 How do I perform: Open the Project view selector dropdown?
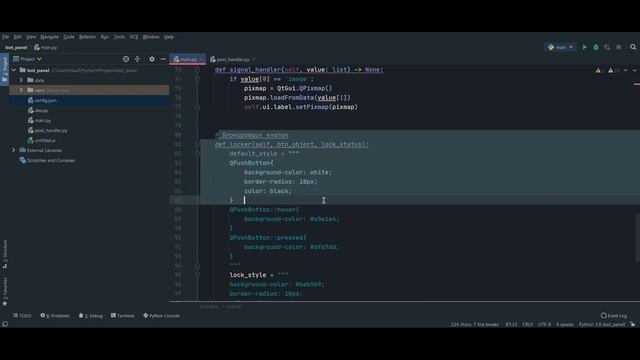(28, 59)
